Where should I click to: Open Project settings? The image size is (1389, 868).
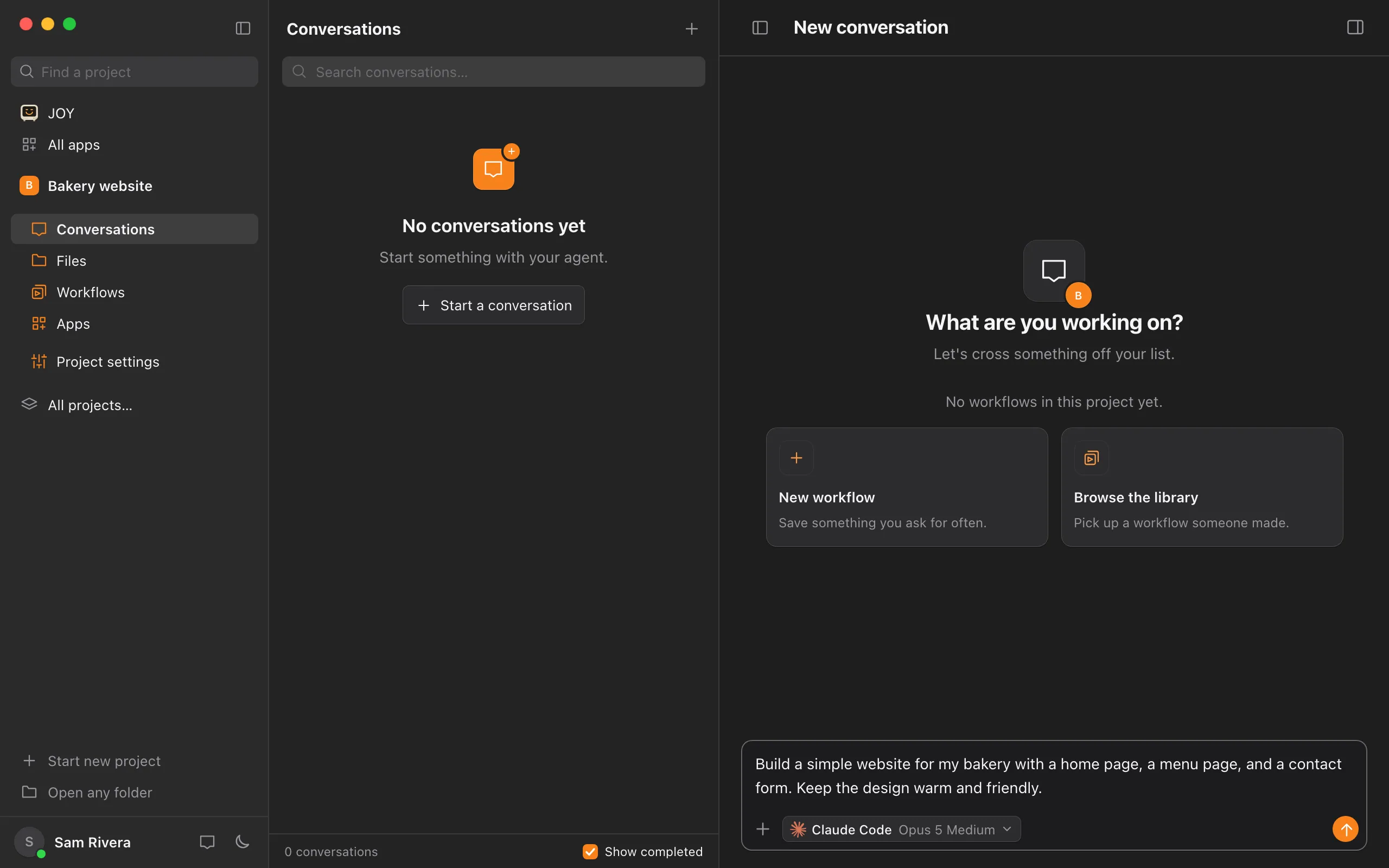[x=135, y=362]
